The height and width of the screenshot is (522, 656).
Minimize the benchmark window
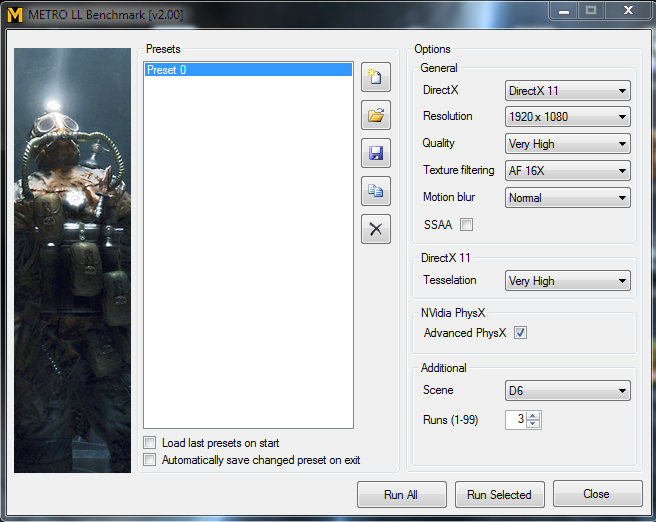pyautogui.click(x=564, y=11)
